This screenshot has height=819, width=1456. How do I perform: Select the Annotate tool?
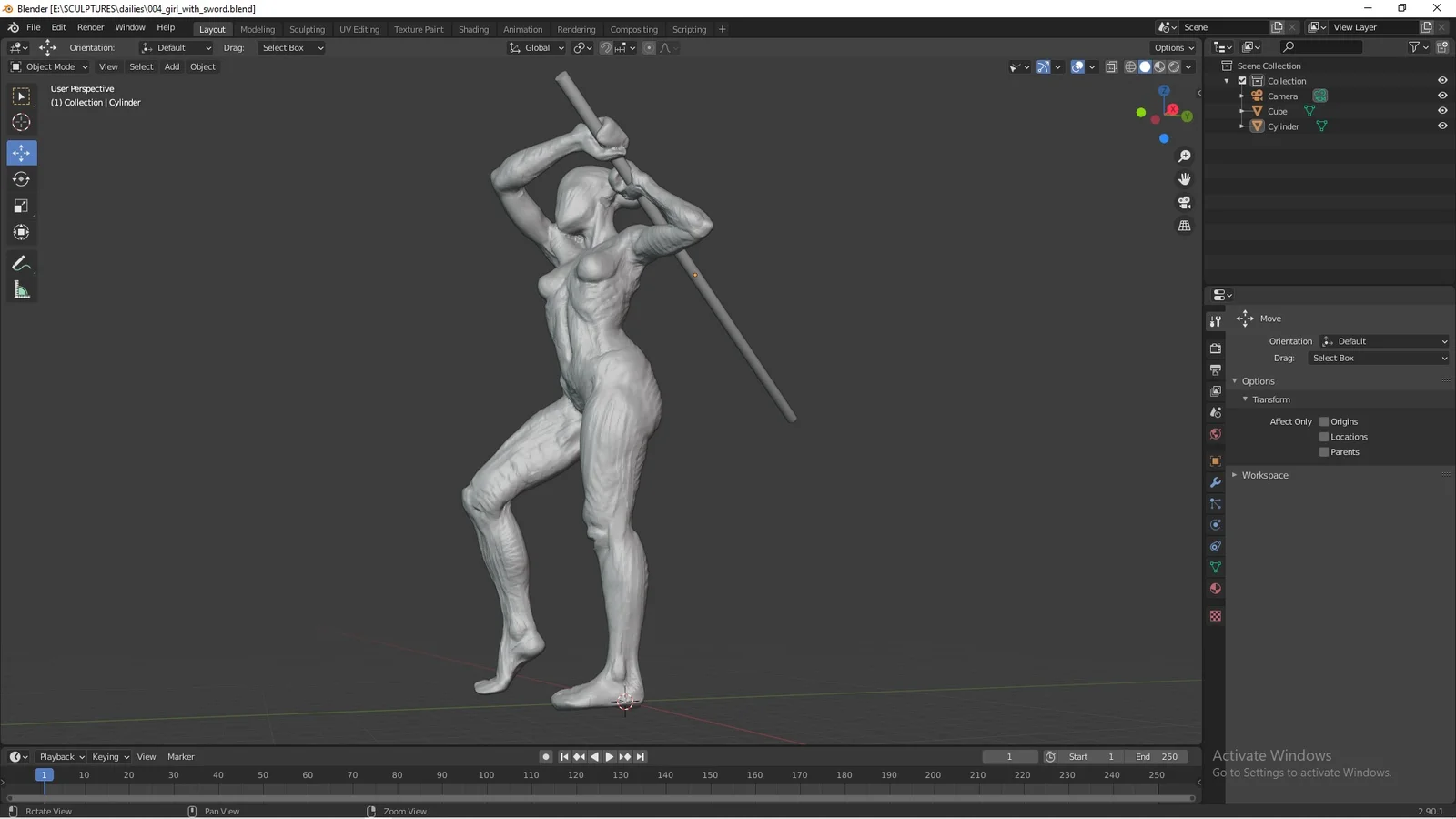click(x=21, y=263)
